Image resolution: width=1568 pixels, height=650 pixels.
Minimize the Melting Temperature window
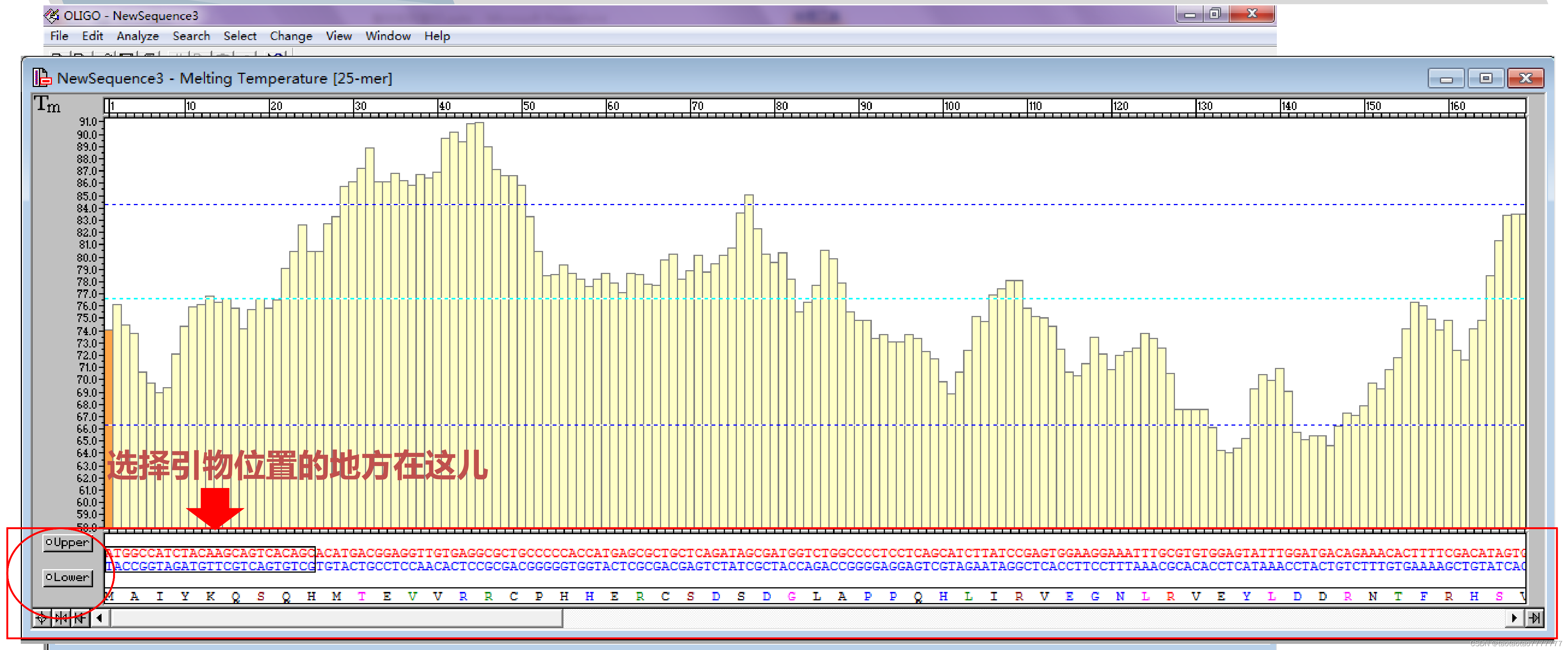pos(1446,78)
